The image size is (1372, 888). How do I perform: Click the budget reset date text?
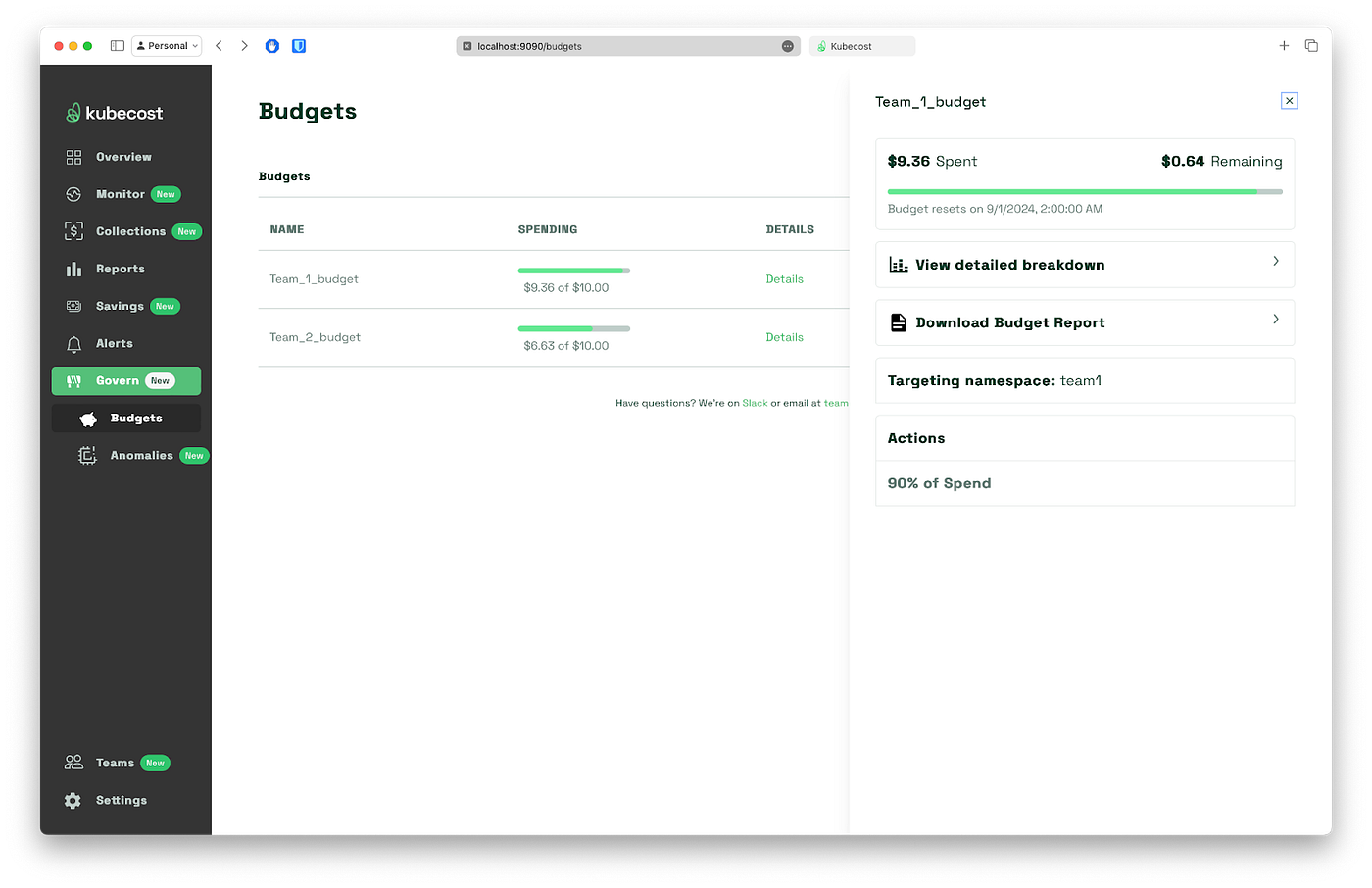(995, 209)
